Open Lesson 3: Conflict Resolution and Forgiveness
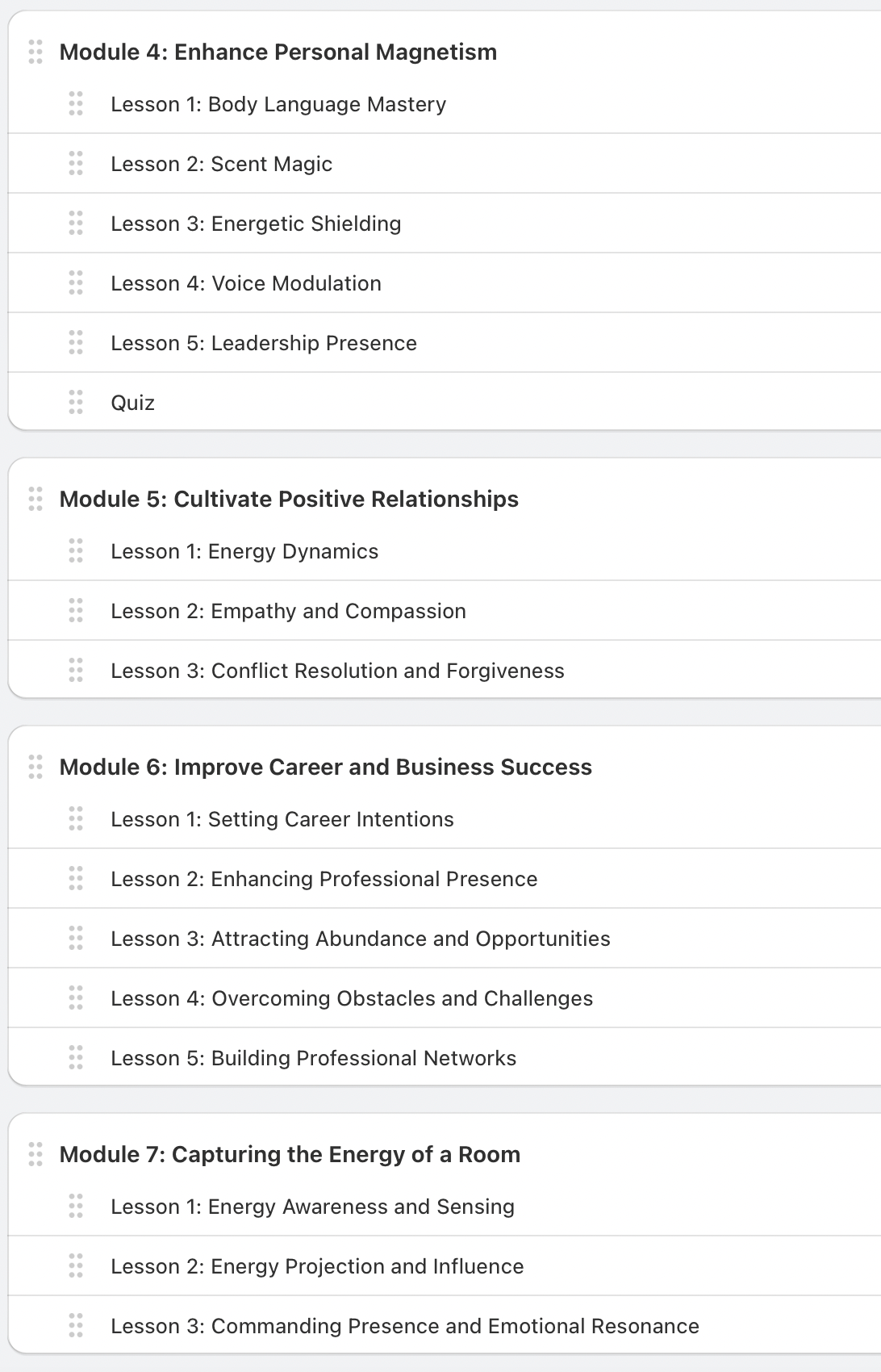This screenshot has width=881, height=1372. pyautogui.click(x=337, y=671)
